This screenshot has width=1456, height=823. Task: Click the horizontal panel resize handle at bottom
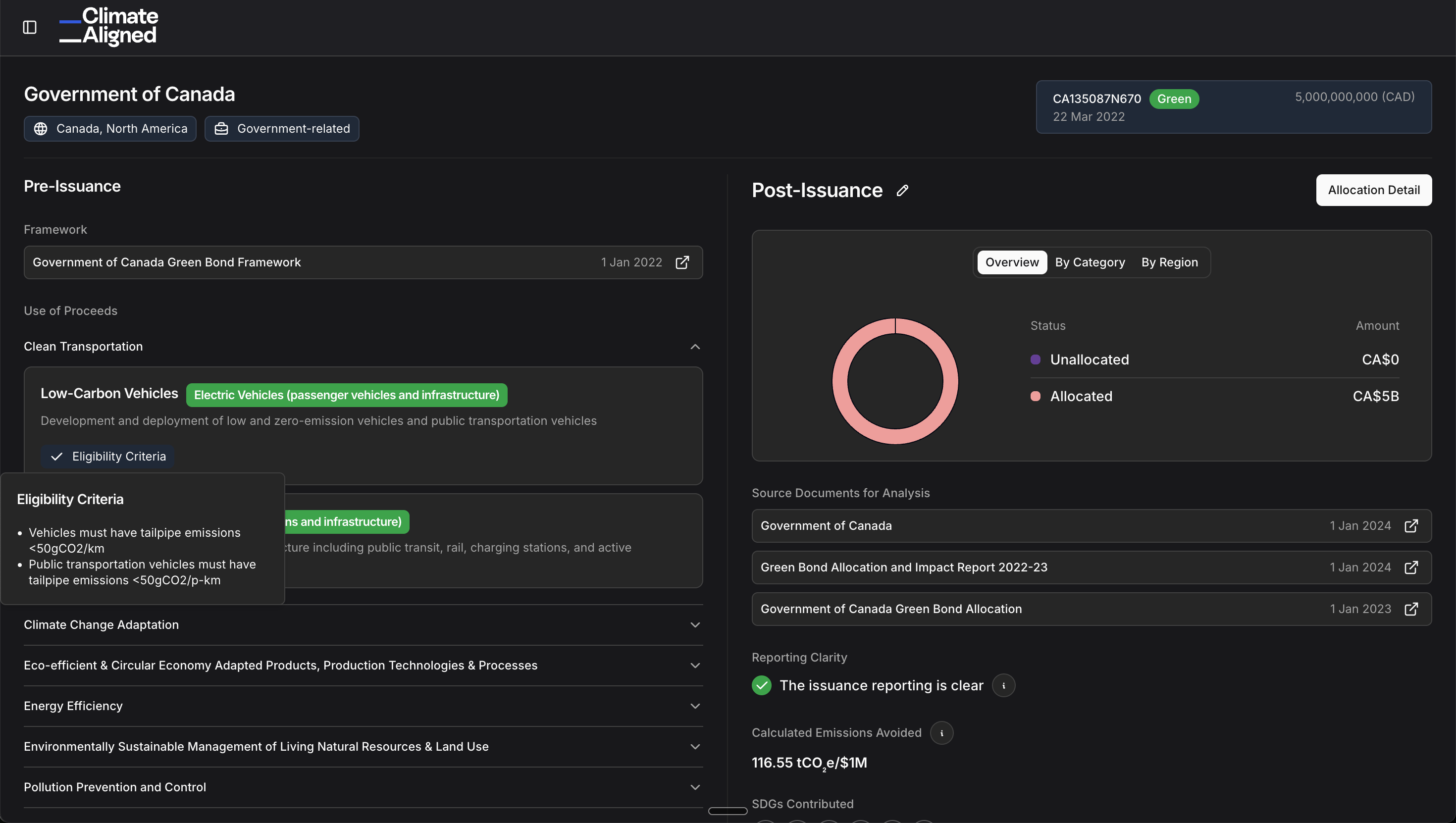[728, 811]
